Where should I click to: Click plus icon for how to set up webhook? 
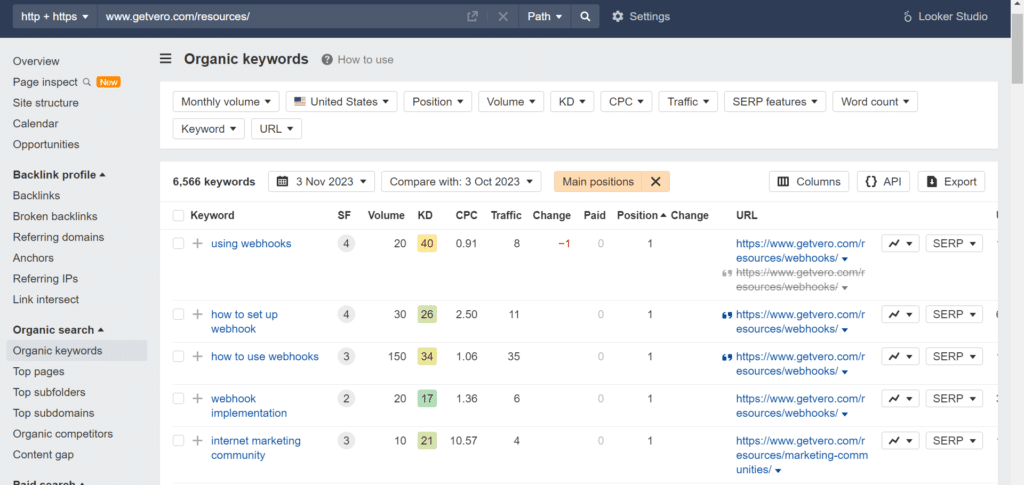click(x=197, y=315)
